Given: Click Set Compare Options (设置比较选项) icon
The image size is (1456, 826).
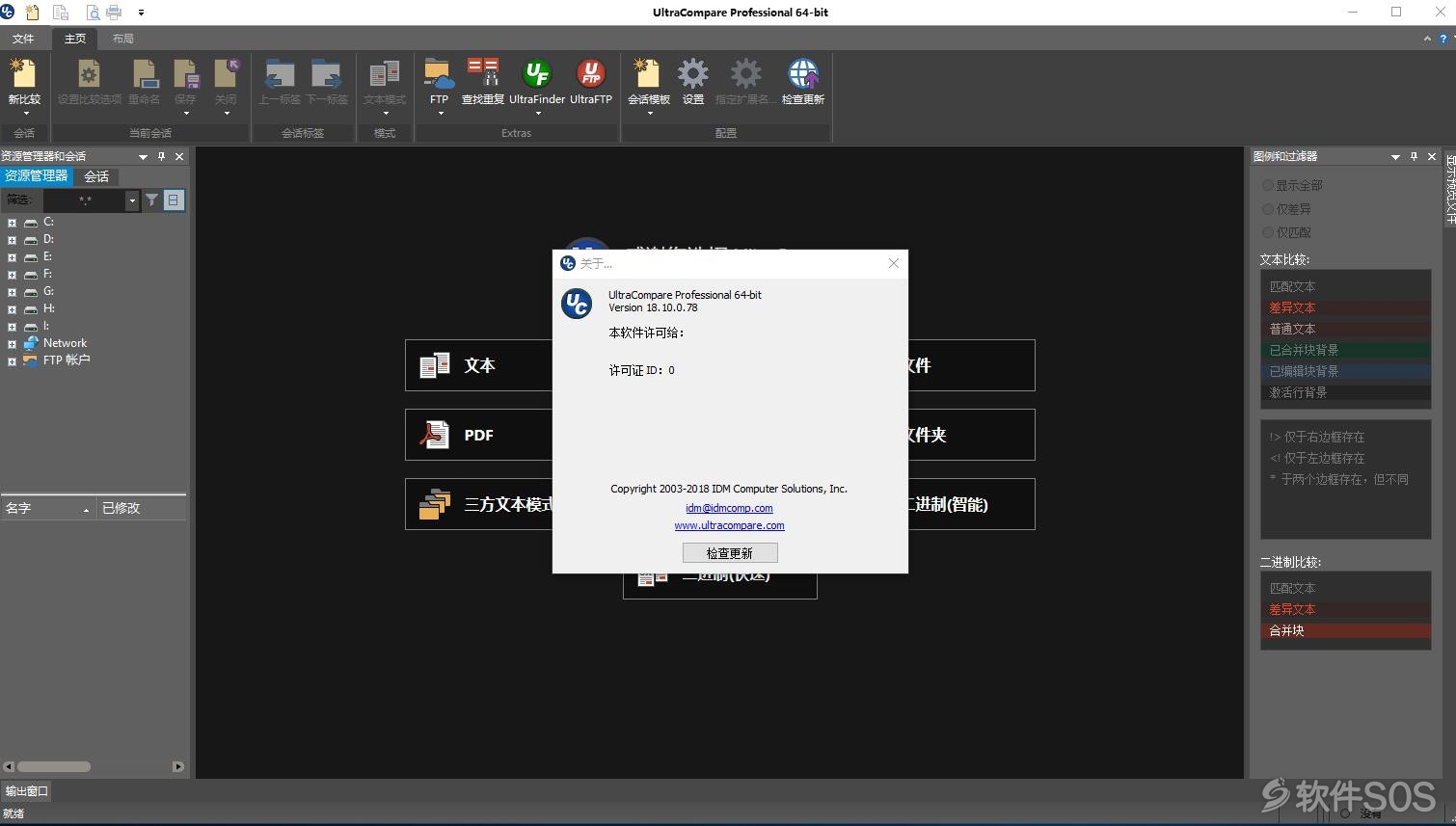Looking at the screenshot, I should point(90,82).
